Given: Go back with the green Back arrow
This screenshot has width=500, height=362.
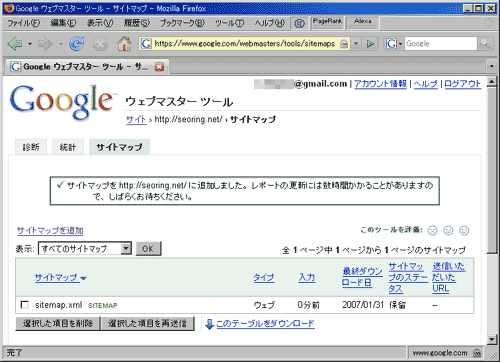Looking at the screenshot, I should [15, 44].
